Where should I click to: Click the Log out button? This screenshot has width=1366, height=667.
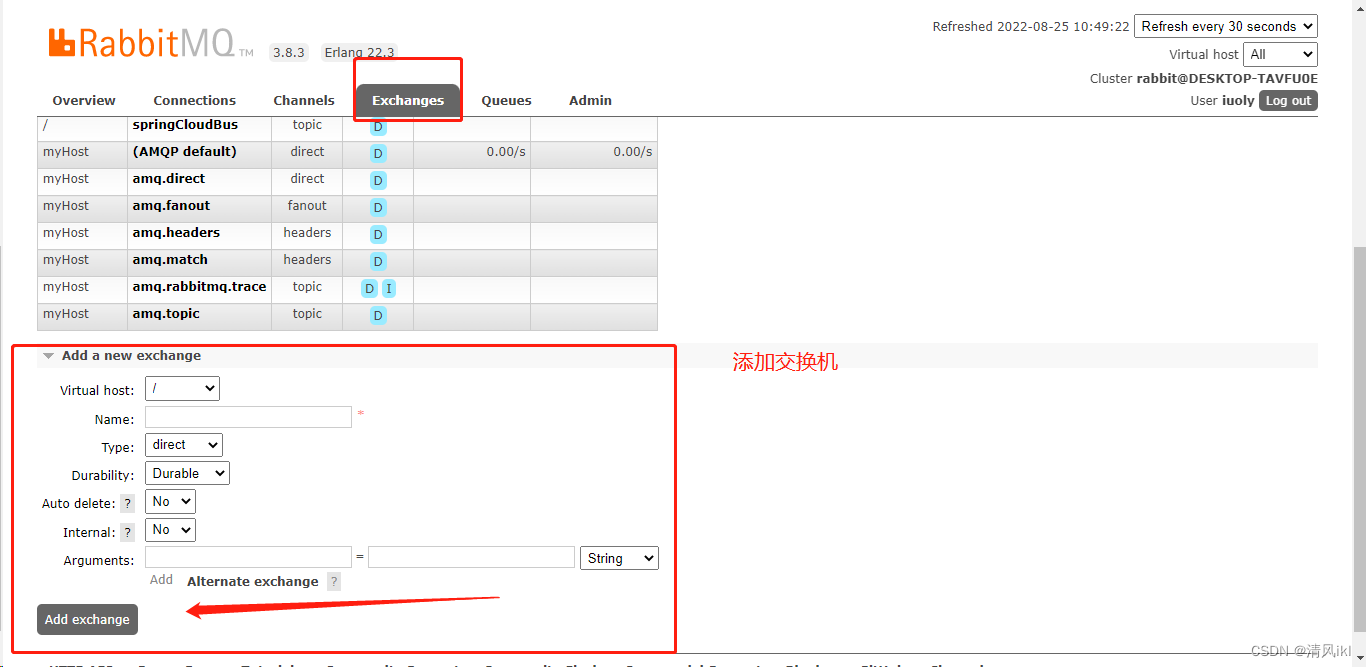click(x=1288, y=100)
